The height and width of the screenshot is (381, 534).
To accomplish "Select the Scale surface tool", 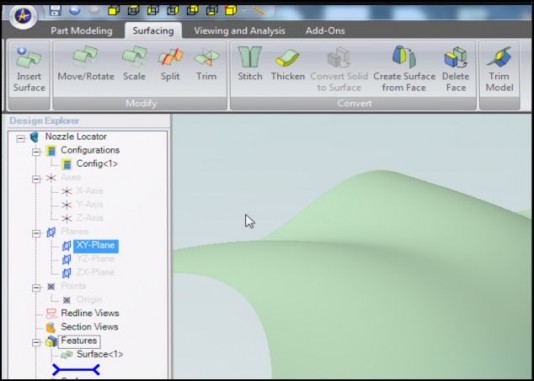I will pyautogui.click(x=134, y=64).
